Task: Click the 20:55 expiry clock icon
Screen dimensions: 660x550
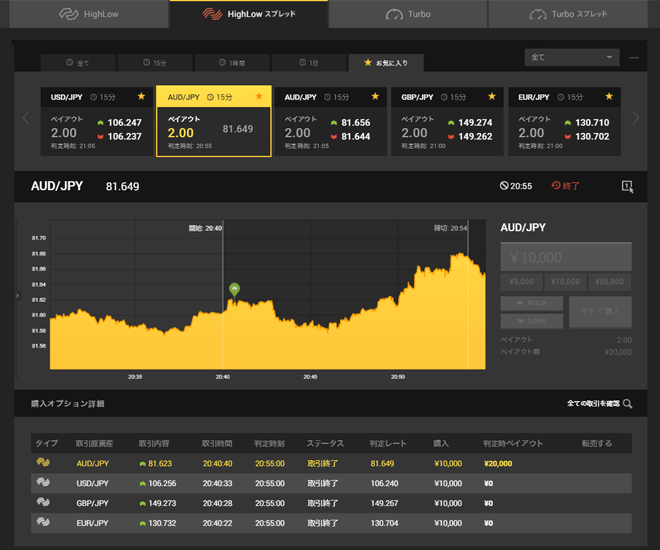Action: coord(504,186)
